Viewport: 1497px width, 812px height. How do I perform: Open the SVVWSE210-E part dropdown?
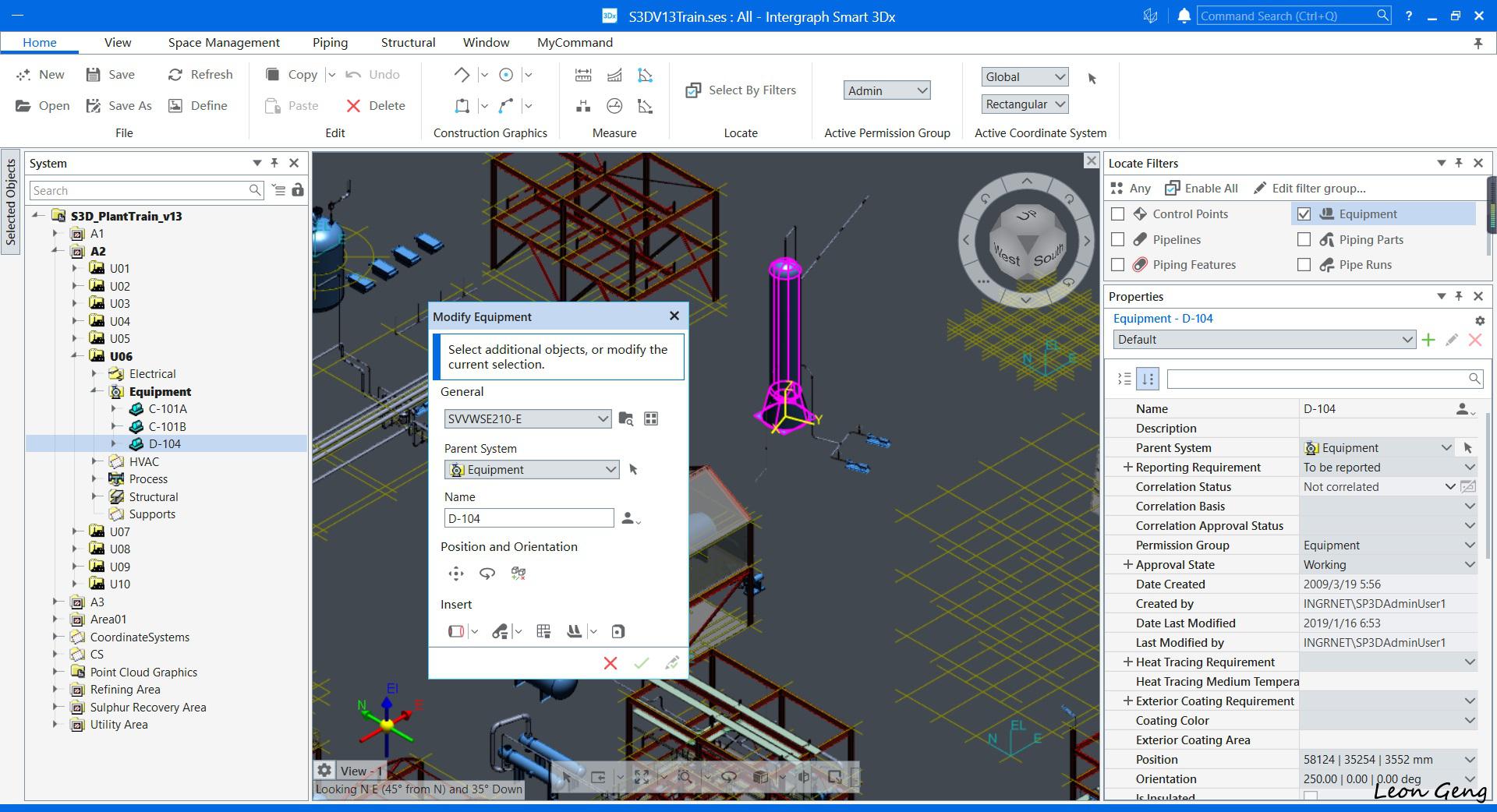(x=527, y=419)
